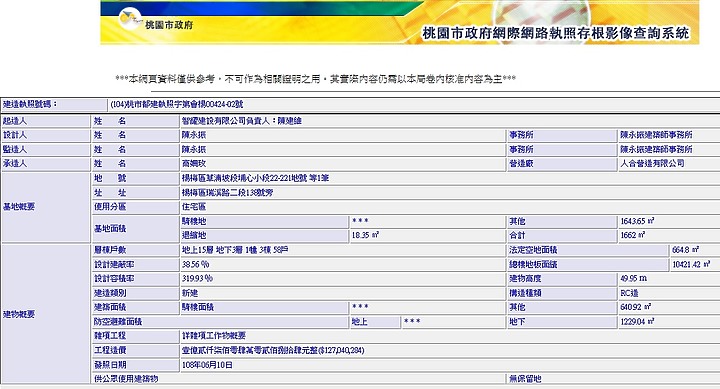The image size is (720, 389).
Task: Click the 退縮地 label cell
Action: (264, 236)
